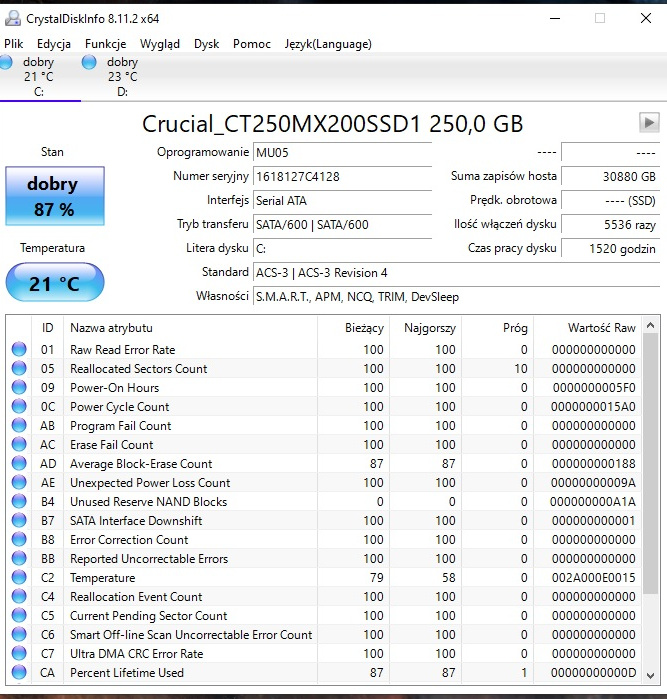Click the Suma zapisów hosta value 30880 GB
Screen dimensions: 667x699
(x=610, y=177)
